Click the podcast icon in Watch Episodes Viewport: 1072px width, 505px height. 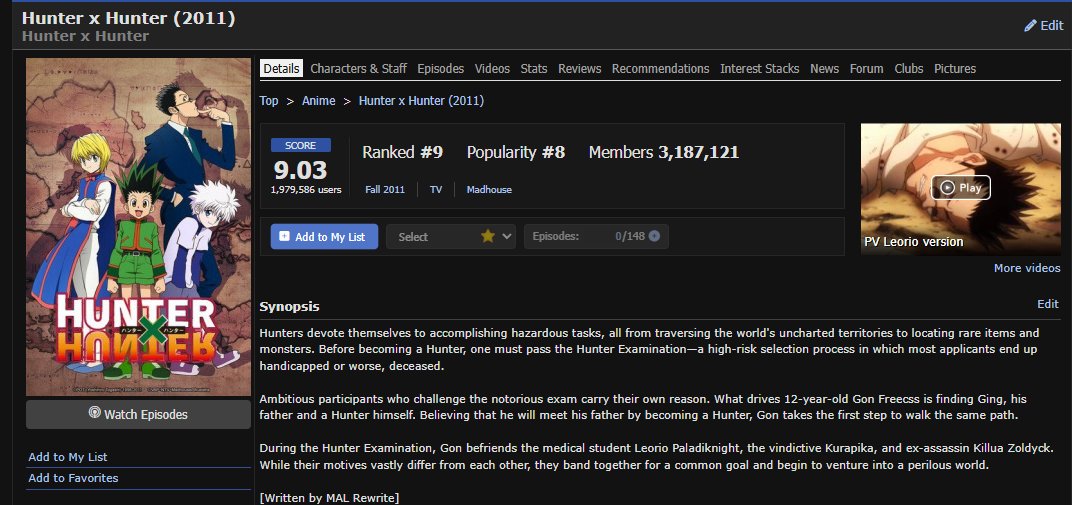coord(94,413)
